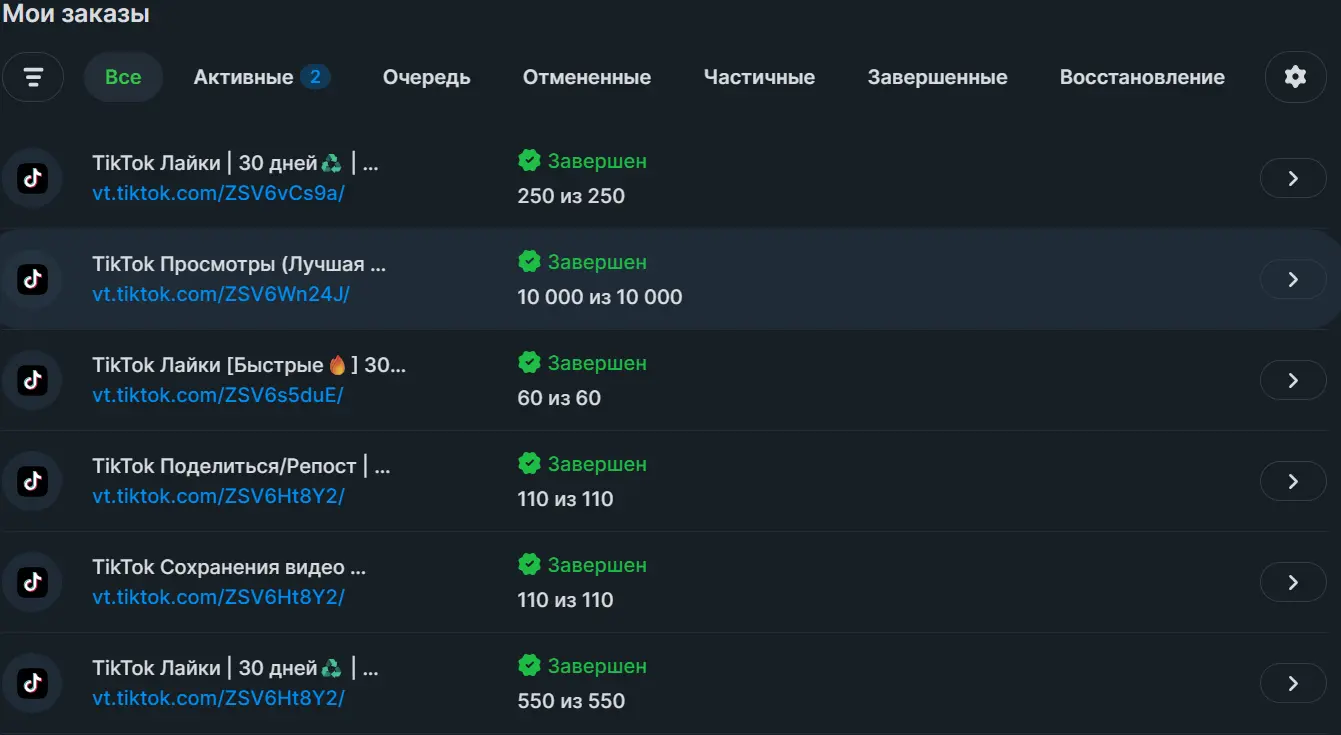
Task: Open the Восстановление tab
Action: pyautogui.click(x=1142, y=77)
